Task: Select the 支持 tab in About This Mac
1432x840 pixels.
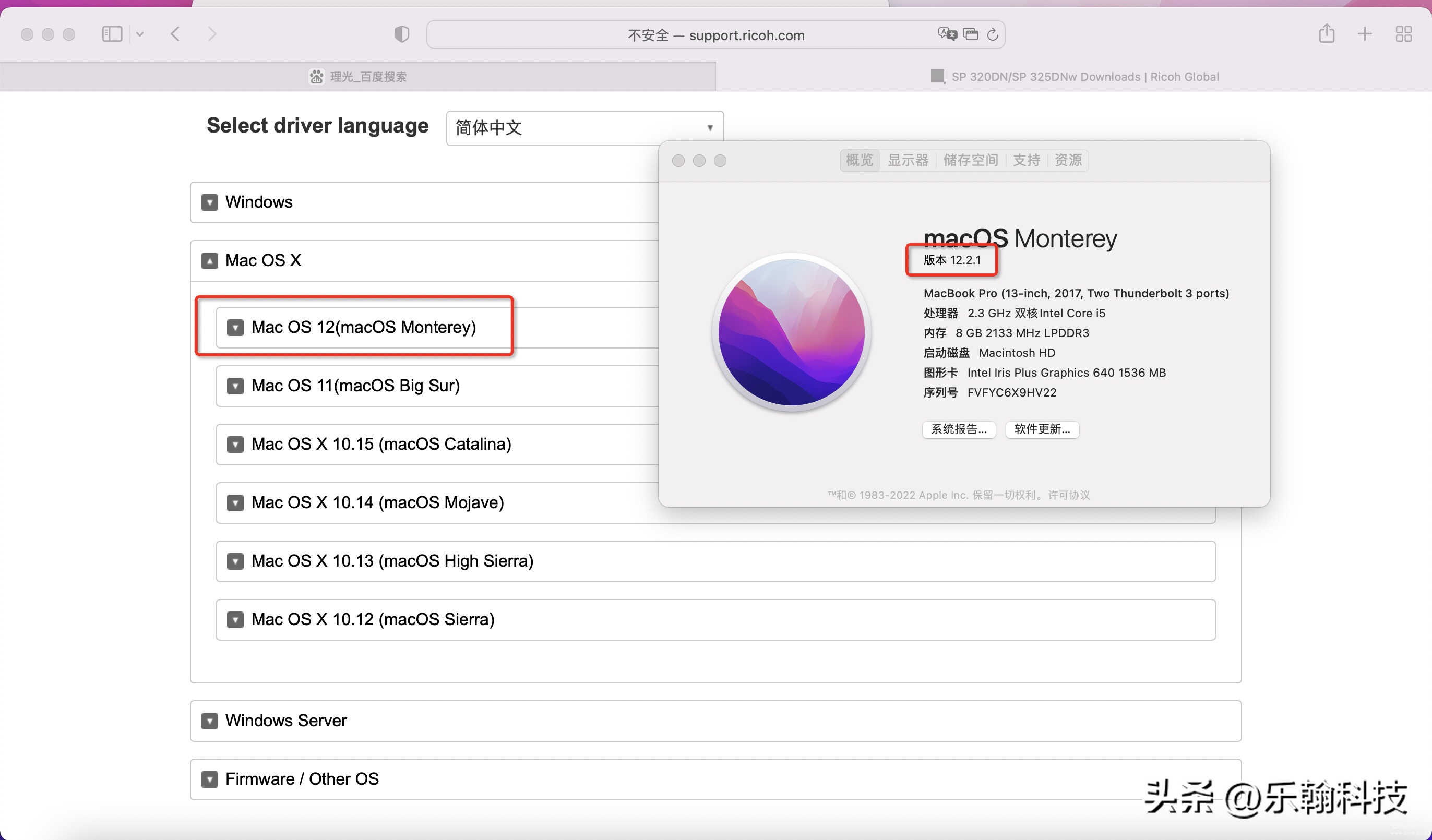Action: (1027, 160)
